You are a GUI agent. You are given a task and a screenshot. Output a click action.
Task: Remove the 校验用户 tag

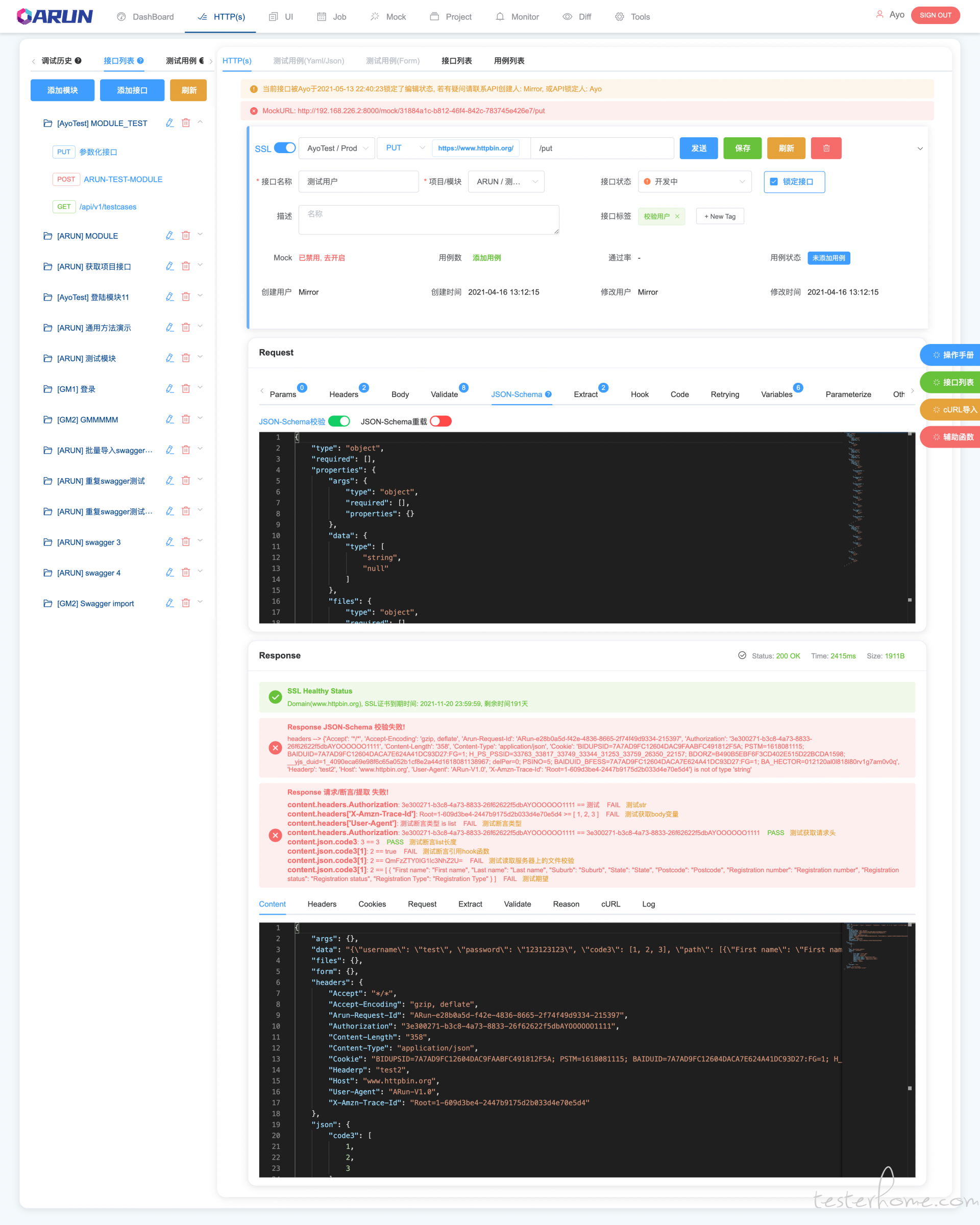click(x=677, y=216)
